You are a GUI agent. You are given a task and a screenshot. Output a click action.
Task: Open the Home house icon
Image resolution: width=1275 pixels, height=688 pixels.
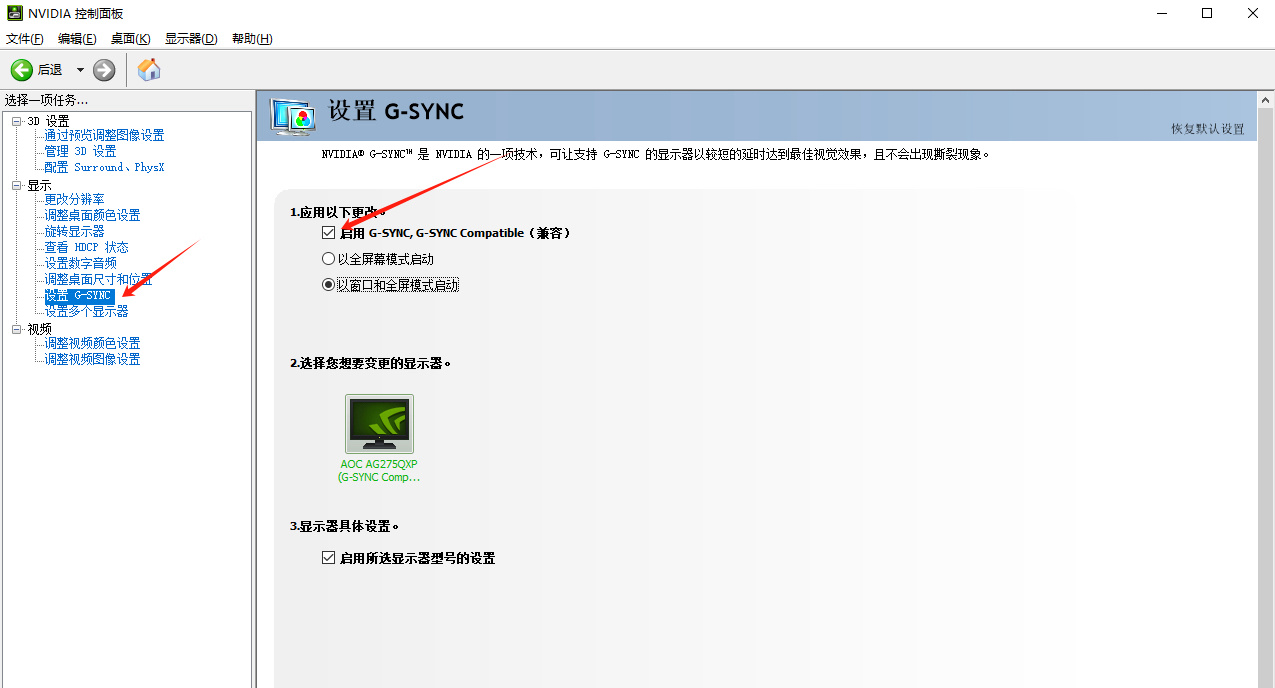point(149,69)
